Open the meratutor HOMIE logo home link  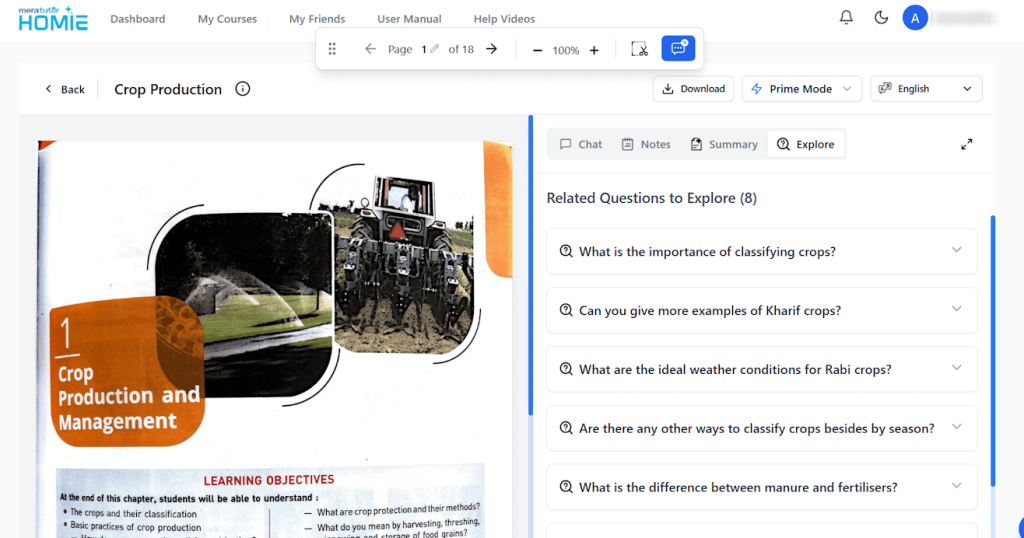[53, 19]
